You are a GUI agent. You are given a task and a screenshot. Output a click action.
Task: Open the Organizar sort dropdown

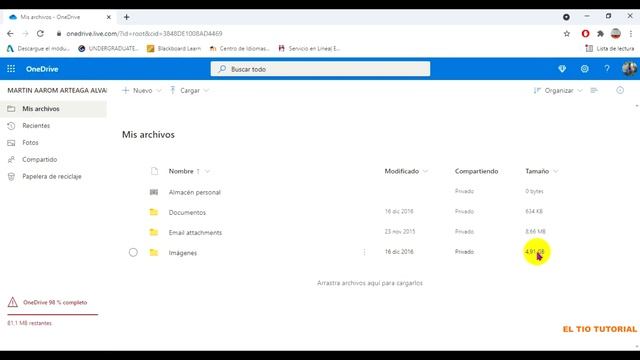(x=558, y=90)
